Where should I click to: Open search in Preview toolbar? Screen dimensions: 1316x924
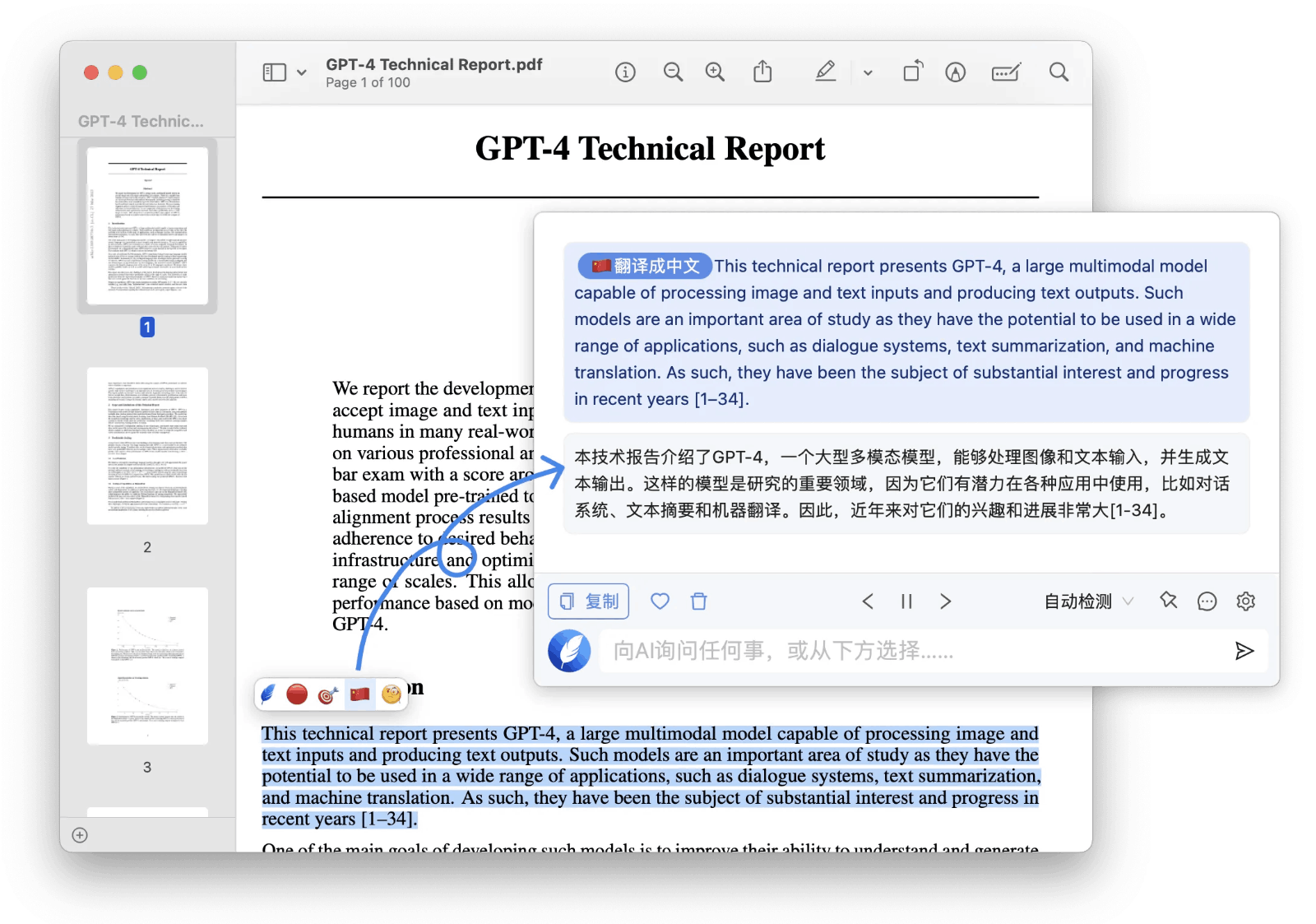click(1059, 72)
